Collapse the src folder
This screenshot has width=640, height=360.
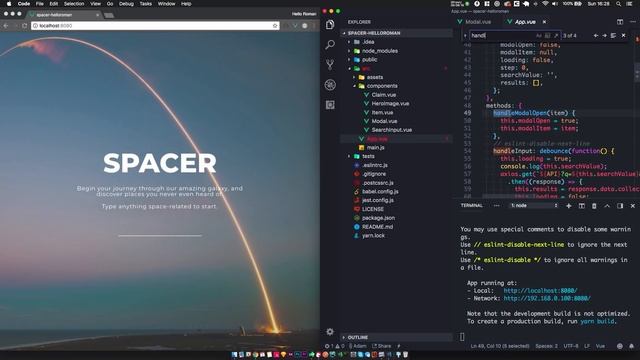[x=349, y=69]
